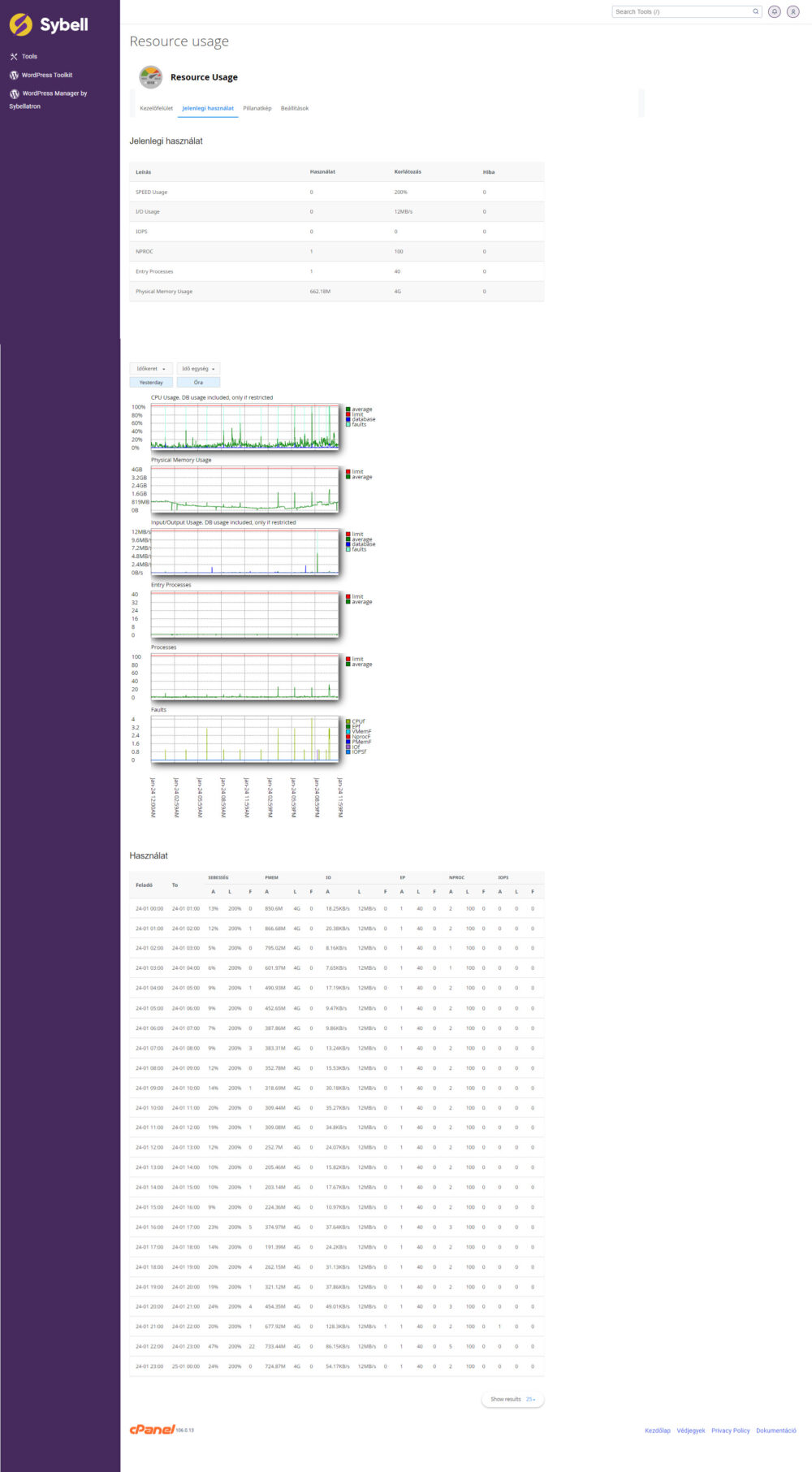The width and height of the screenshot is (812, 1472).
Task: Click the cPanel logo in footer
Action: [152, 1430]
